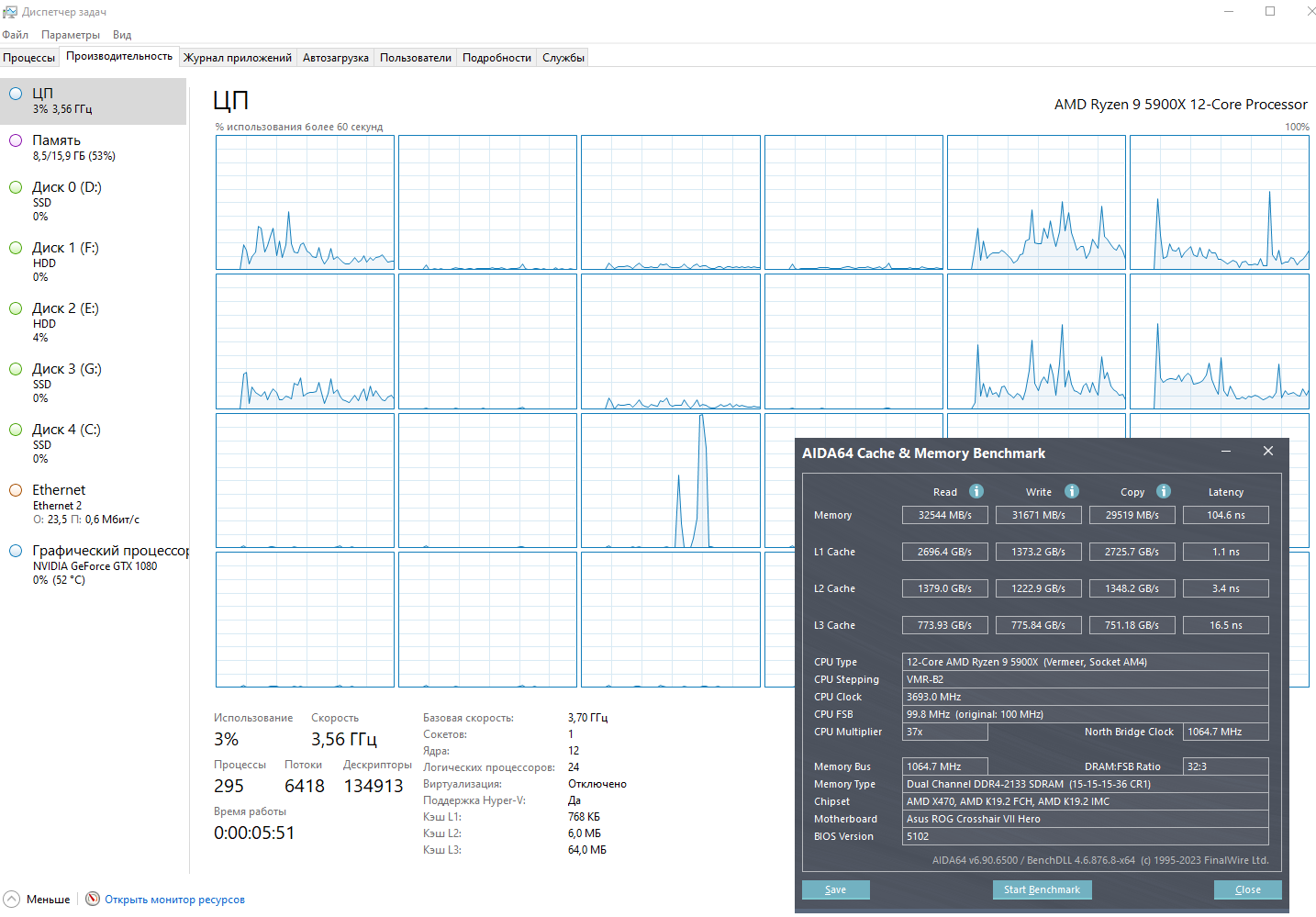
Task: Select the Ethernet ring icon in sidebar
Action: coord(16,490)
